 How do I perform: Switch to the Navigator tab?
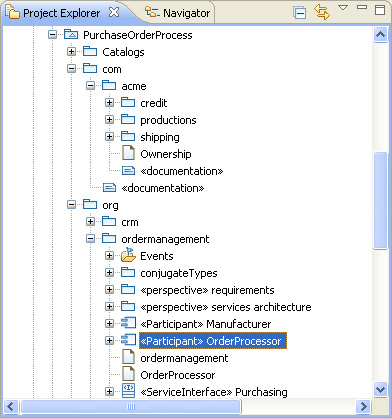coord(178,13)
